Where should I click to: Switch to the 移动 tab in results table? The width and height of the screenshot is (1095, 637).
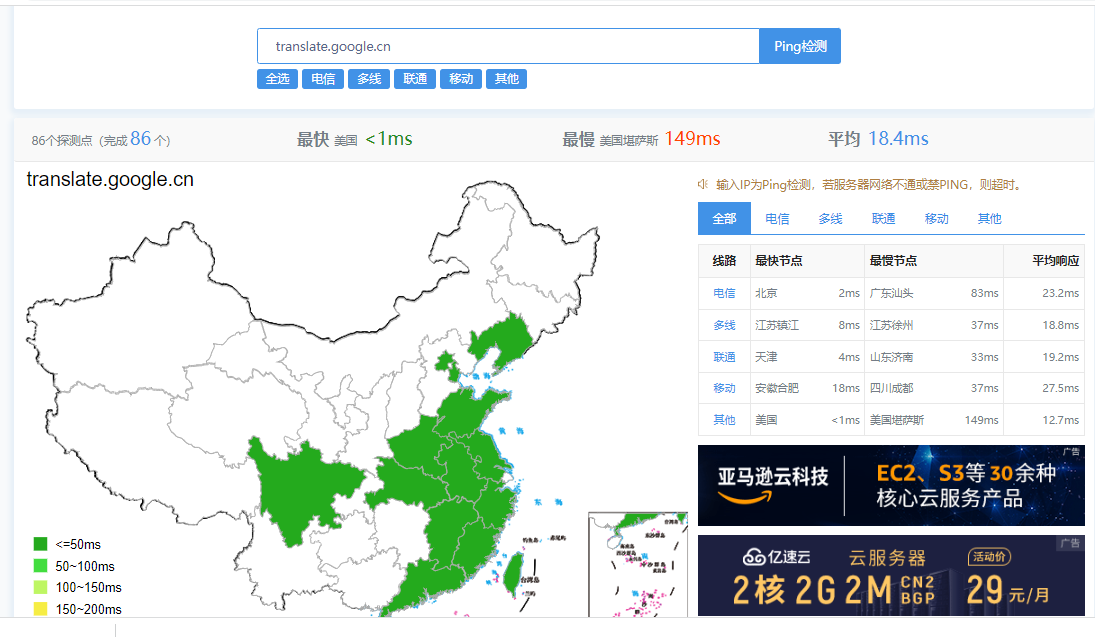(936, 219)
